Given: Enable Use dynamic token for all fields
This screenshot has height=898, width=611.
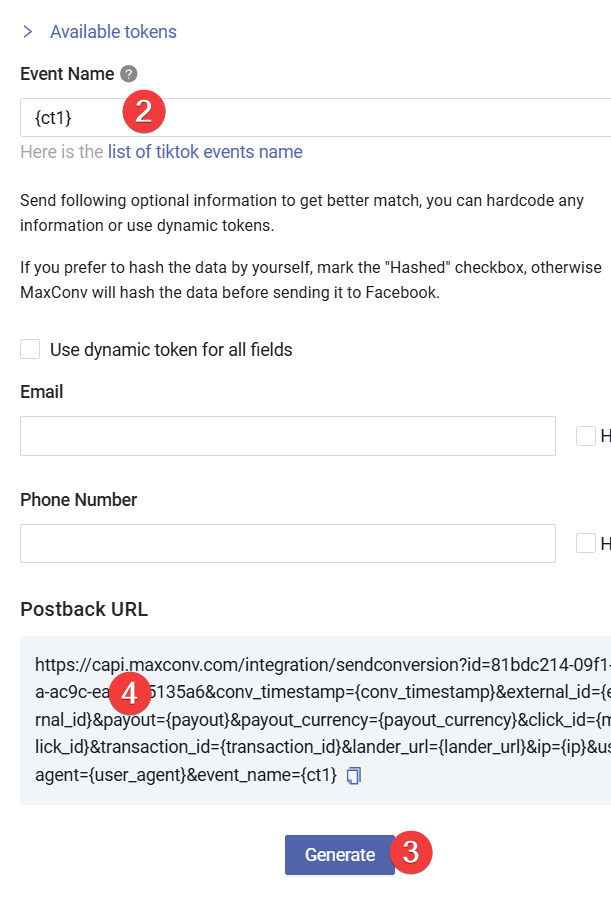Looking at the screenshot, I should pyautogui.click(x=30, y=349).
